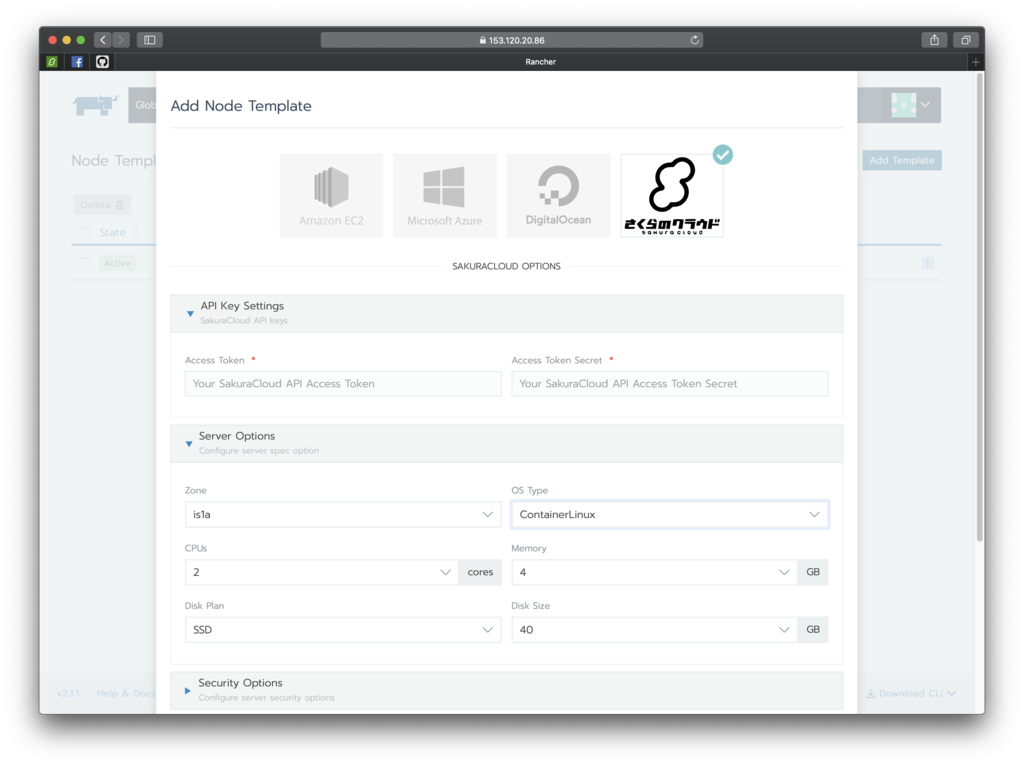Viewport: 1024px width, 766px height.
Task: Sort by the State column header
Action: point(119,232)
